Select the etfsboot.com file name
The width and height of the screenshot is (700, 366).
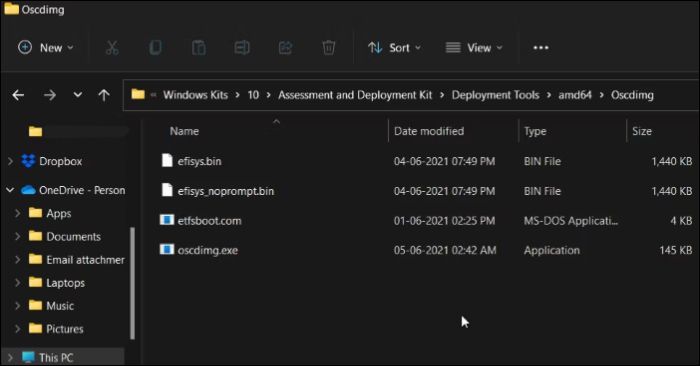[209, 220]
